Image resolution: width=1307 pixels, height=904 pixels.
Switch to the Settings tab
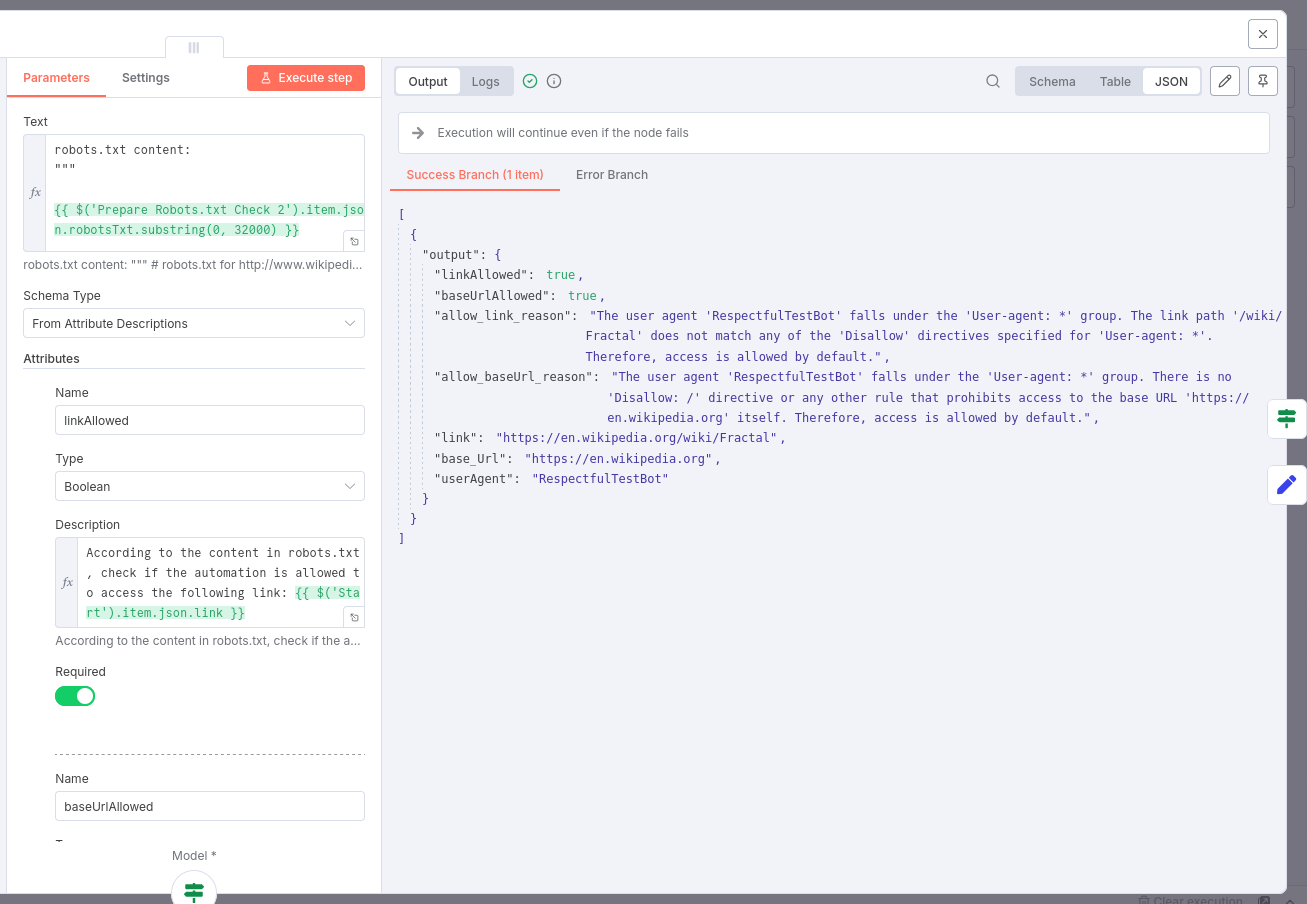[x=146, y=78]
